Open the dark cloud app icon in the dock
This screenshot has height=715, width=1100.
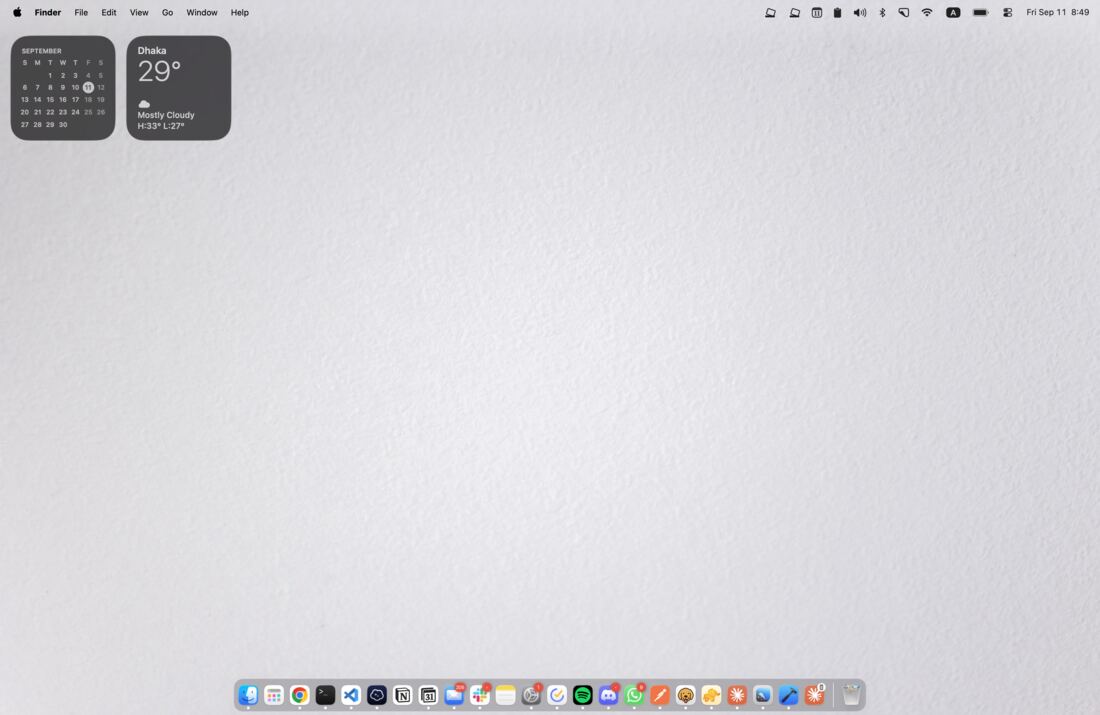tap(377, 695)
